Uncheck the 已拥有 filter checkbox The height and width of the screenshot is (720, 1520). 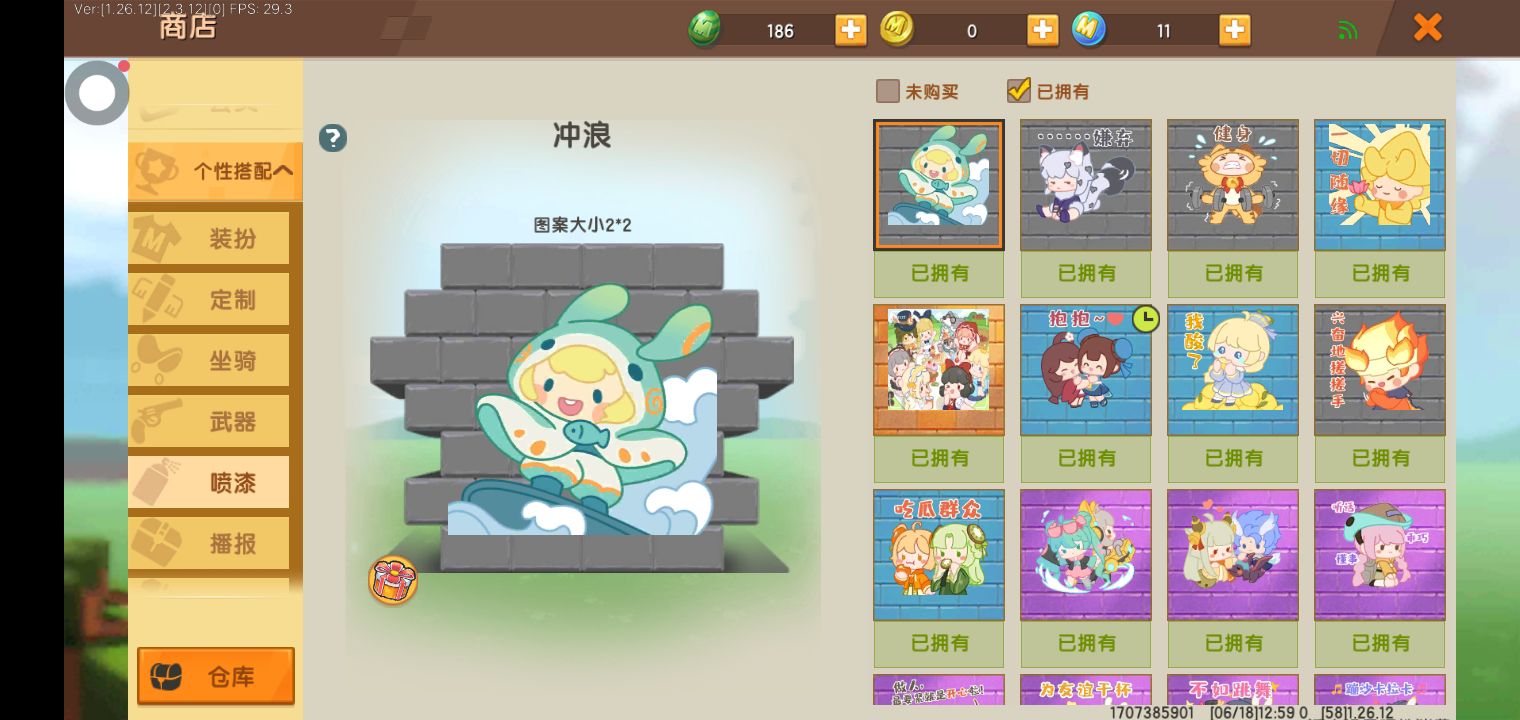[x=1018, y=91]
